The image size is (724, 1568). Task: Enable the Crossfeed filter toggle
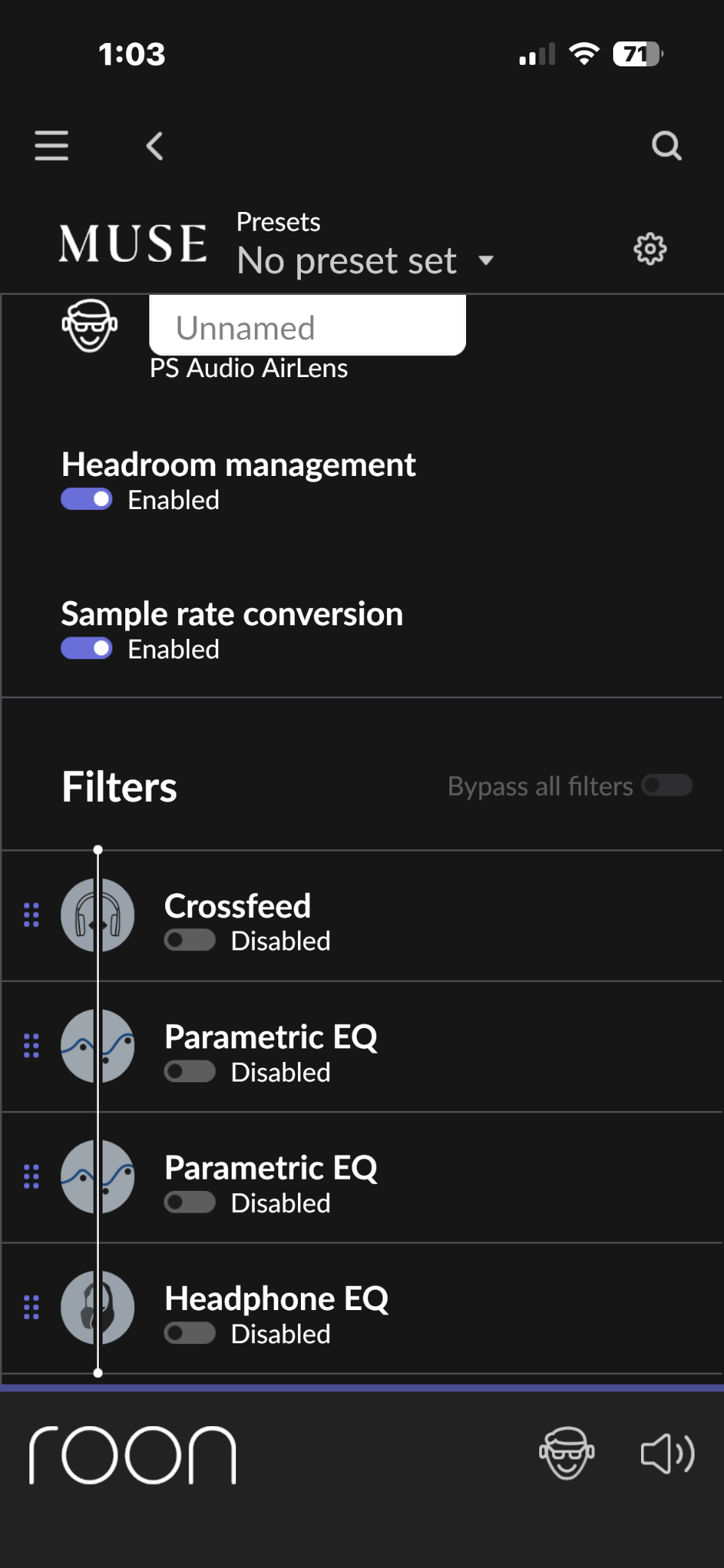[190, 940]
